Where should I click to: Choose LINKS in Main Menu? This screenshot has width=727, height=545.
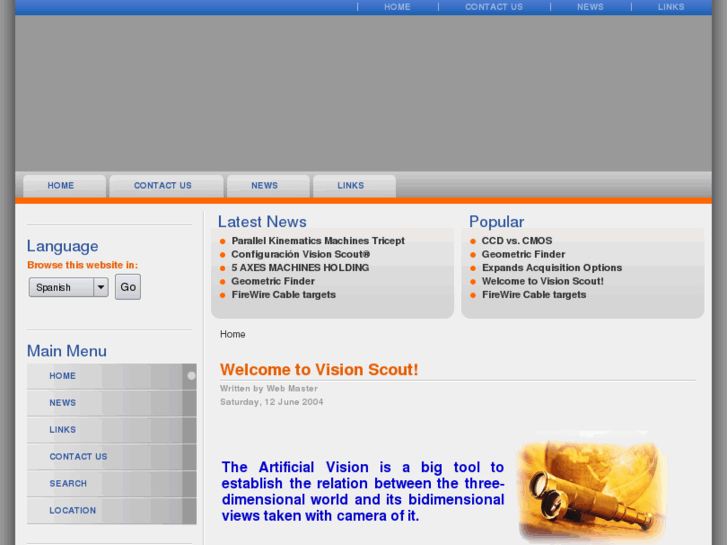pyautogui.click(x=112, y=430)
